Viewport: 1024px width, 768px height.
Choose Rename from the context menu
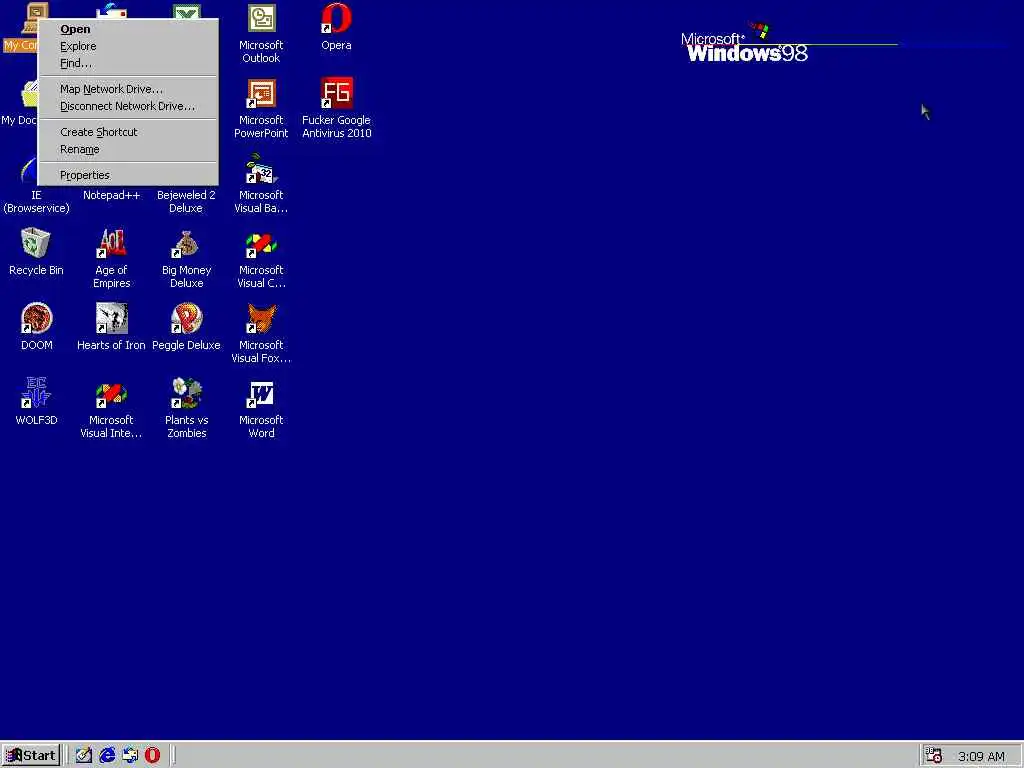[x=128, y=149]
